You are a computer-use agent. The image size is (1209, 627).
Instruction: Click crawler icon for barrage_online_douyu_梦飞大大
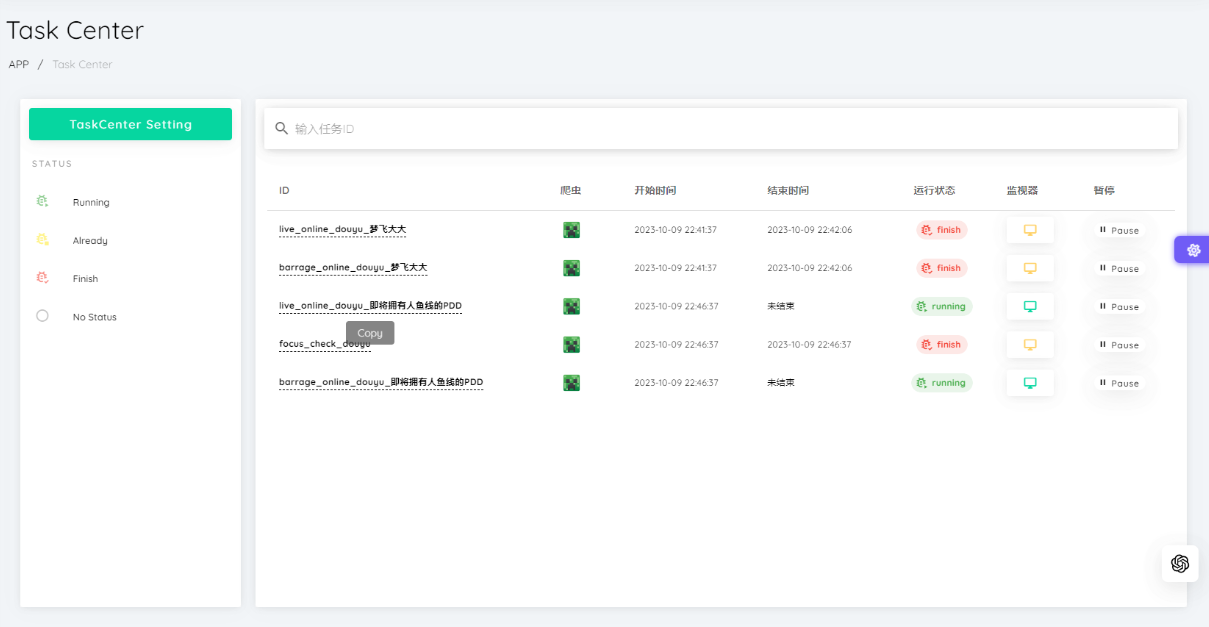[571, 268]
